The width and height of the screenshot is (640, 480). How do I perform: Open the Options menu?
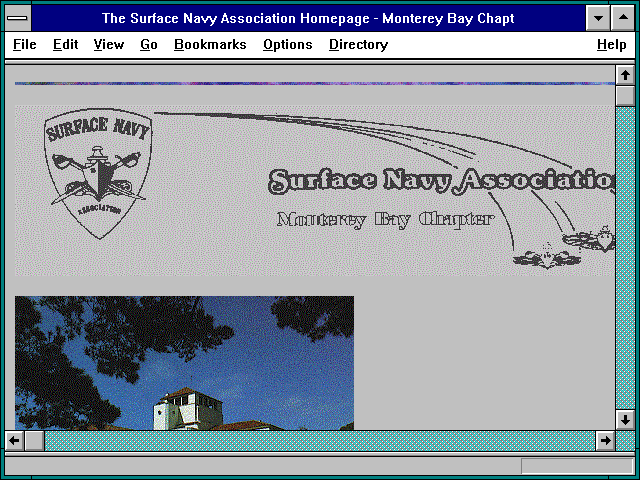pyautogui.click(x=288, y=44)
